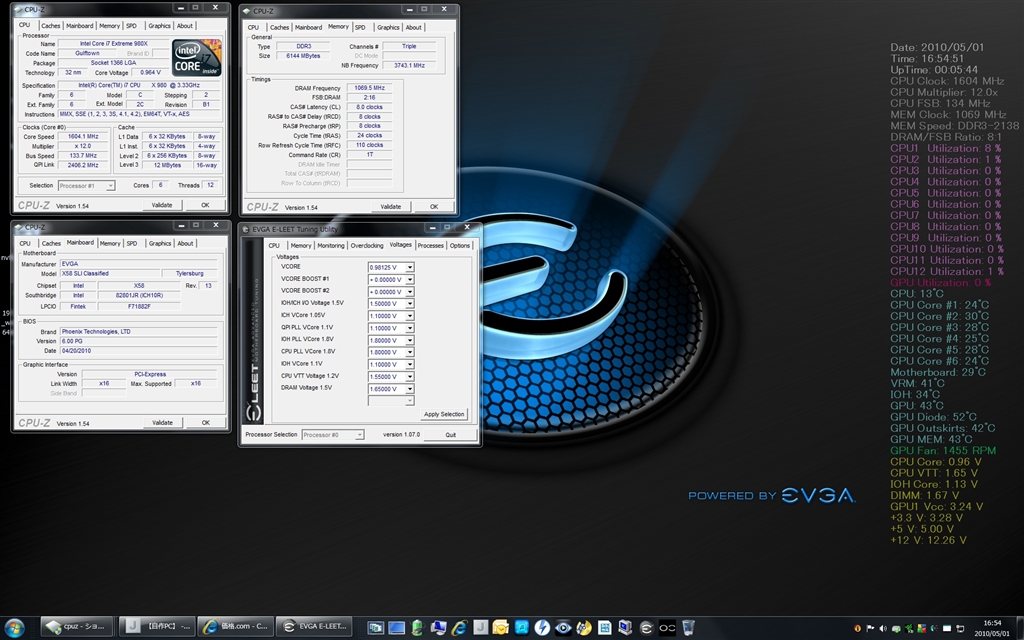Open the VCORE BOOST #1 dropdown

click(409, 280)
